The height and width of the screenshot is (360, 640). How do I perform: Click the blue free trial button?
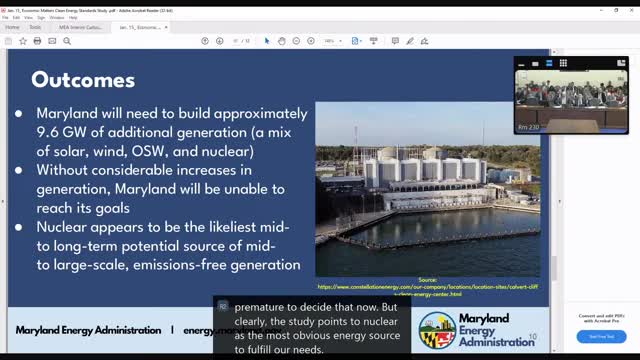tap(601, 337)
